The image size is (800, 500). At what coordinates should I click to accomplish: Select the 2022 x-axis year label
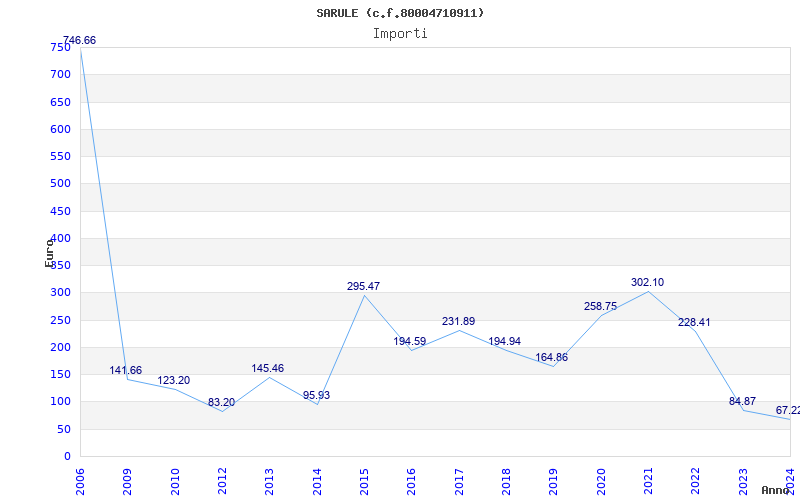[x=695, y=482]
